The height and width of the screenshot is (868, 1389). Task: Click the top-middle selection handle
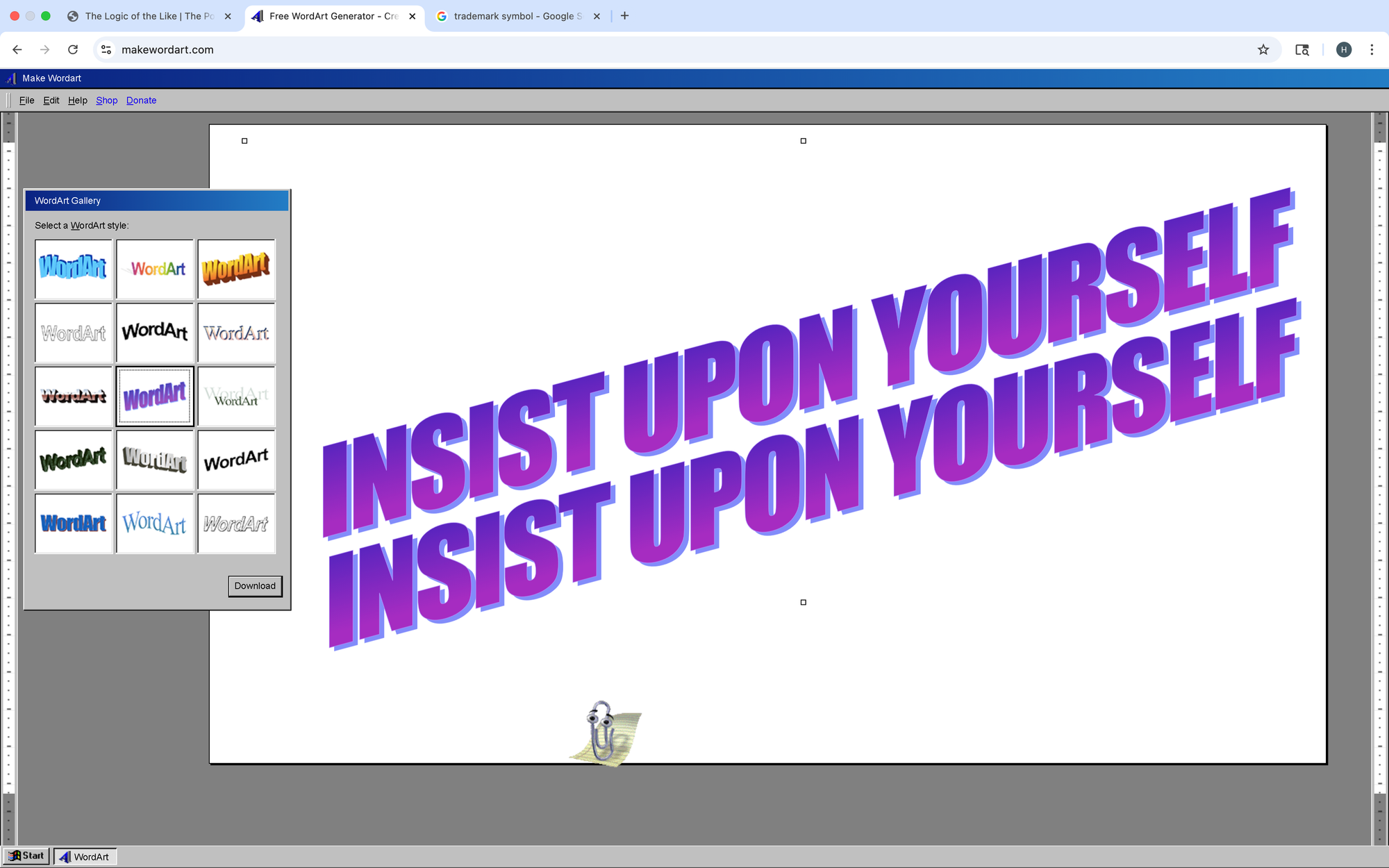[x=804, y=141]
